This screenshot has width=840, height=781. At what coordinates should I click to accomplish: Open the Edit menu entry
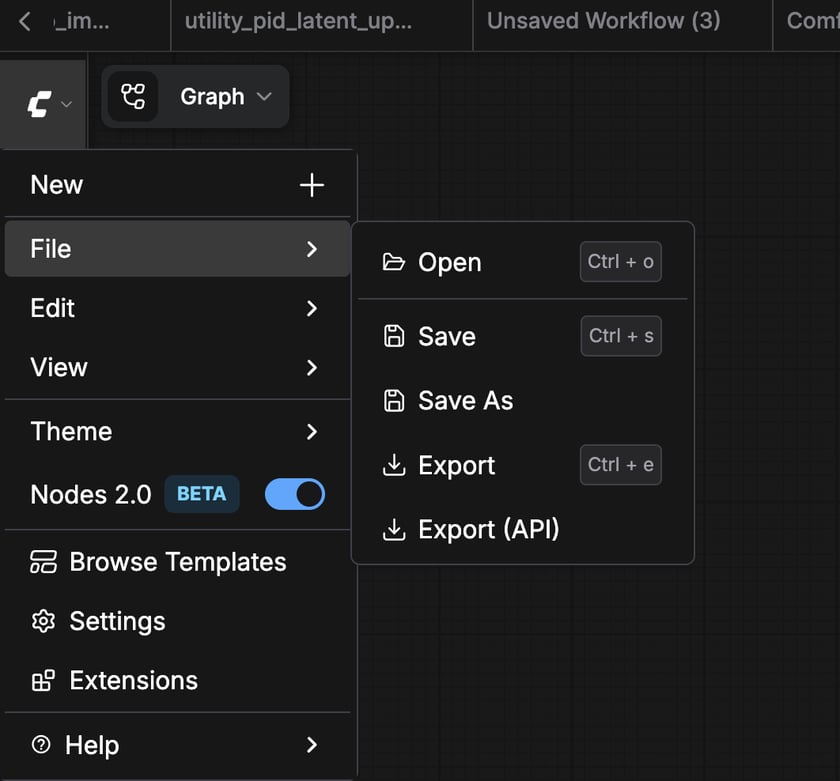[x=177, y=308]
